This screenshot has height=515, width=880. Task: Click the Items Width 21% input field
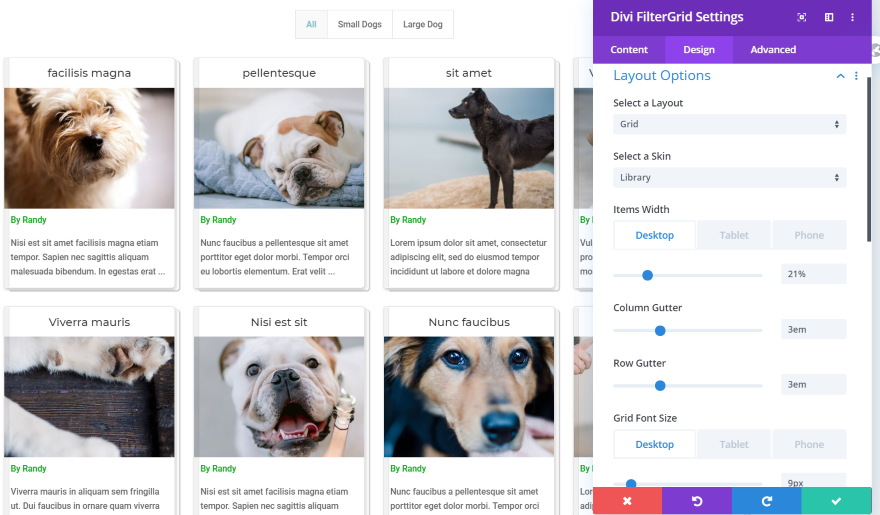813,274
